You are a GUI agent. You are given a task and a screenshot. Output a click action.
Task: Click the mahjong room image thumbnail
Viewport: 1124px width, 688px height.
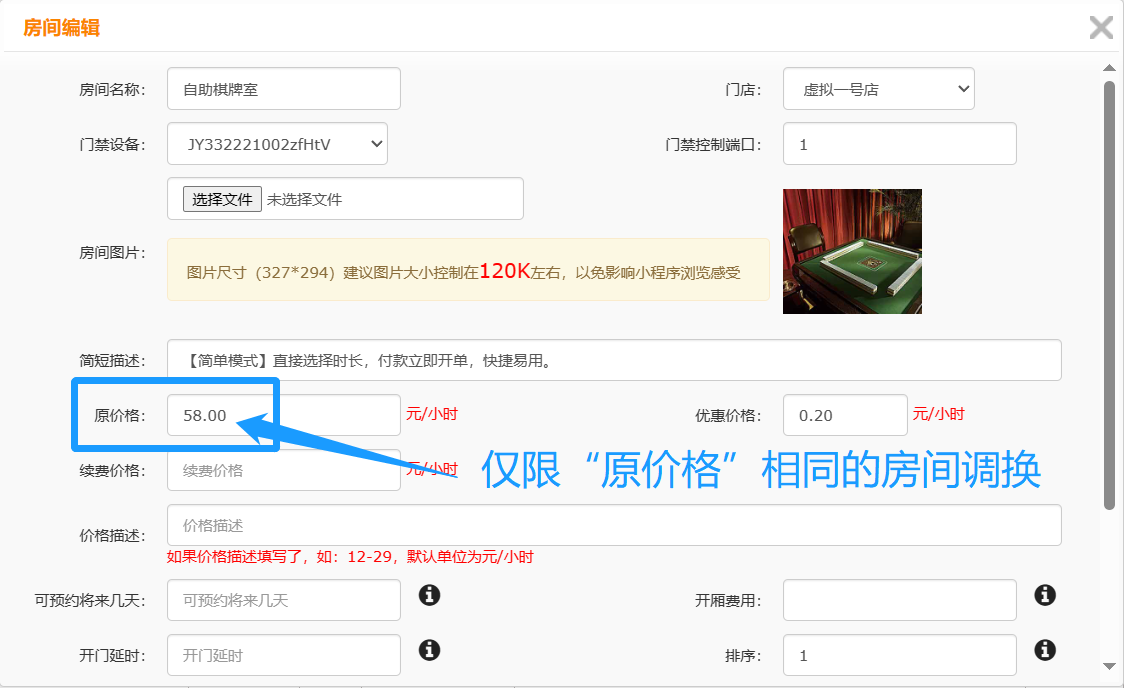pyautogui.click(x=852, y=252)
